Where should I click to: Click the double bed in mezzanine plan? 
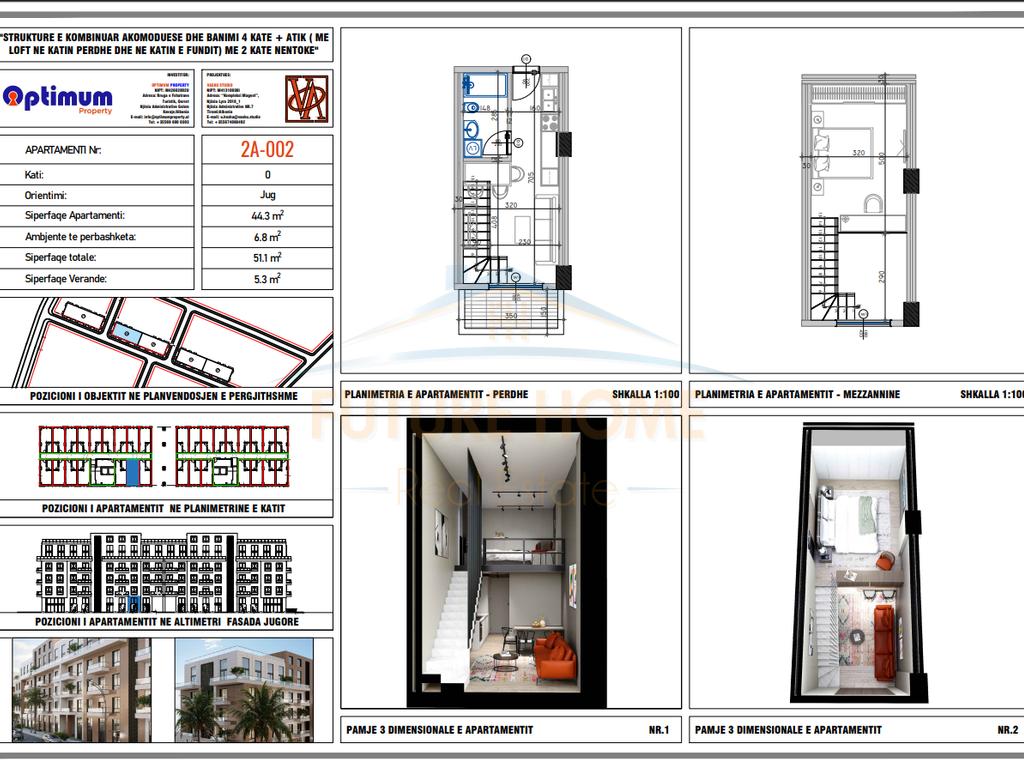click(x=843, y=152)
